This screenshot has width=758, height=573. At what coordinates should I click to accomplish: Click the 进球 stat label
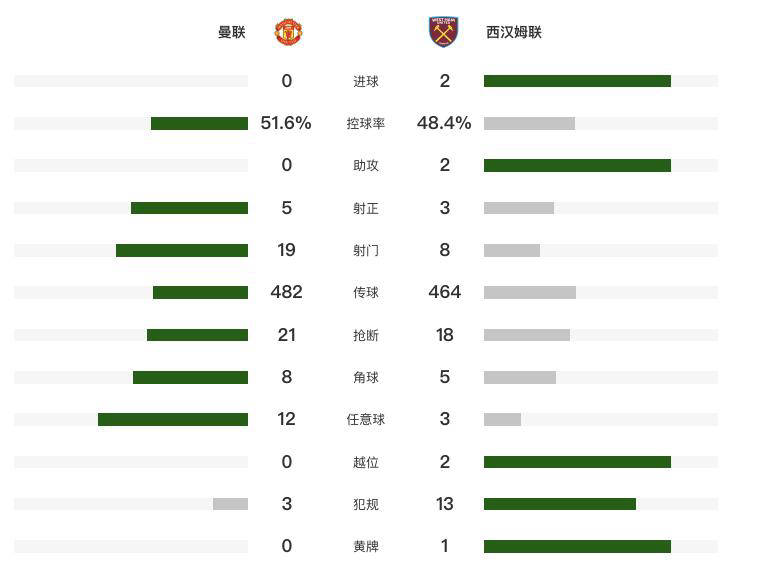coord(366,81)
